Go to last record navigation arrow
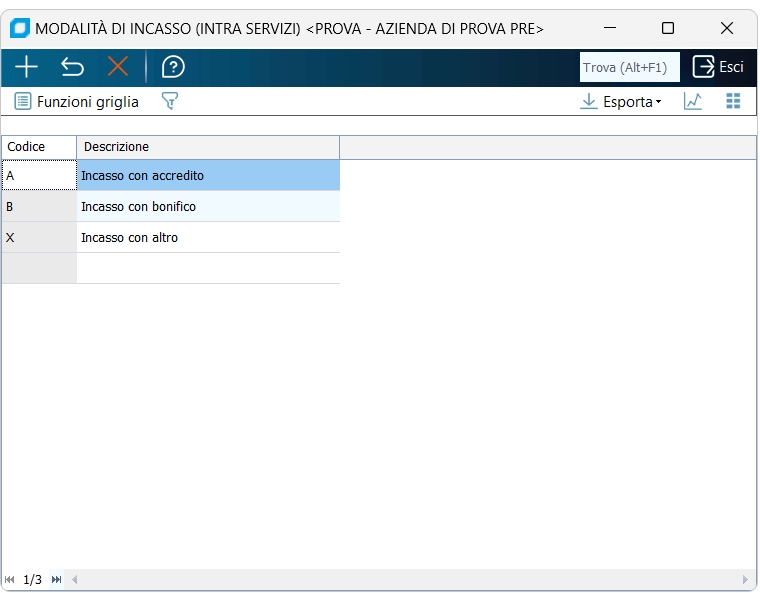The height and width of the screenshot is (593, 760). (56, 579)
